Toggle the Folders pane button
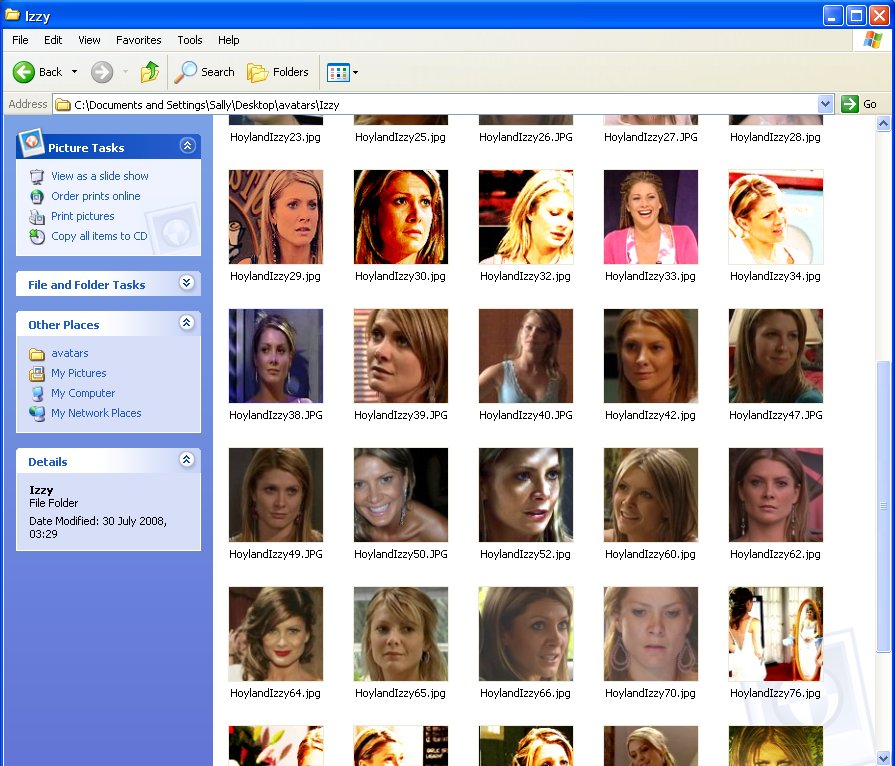Screen dimensions: 895x766 (x=278, y=72)
